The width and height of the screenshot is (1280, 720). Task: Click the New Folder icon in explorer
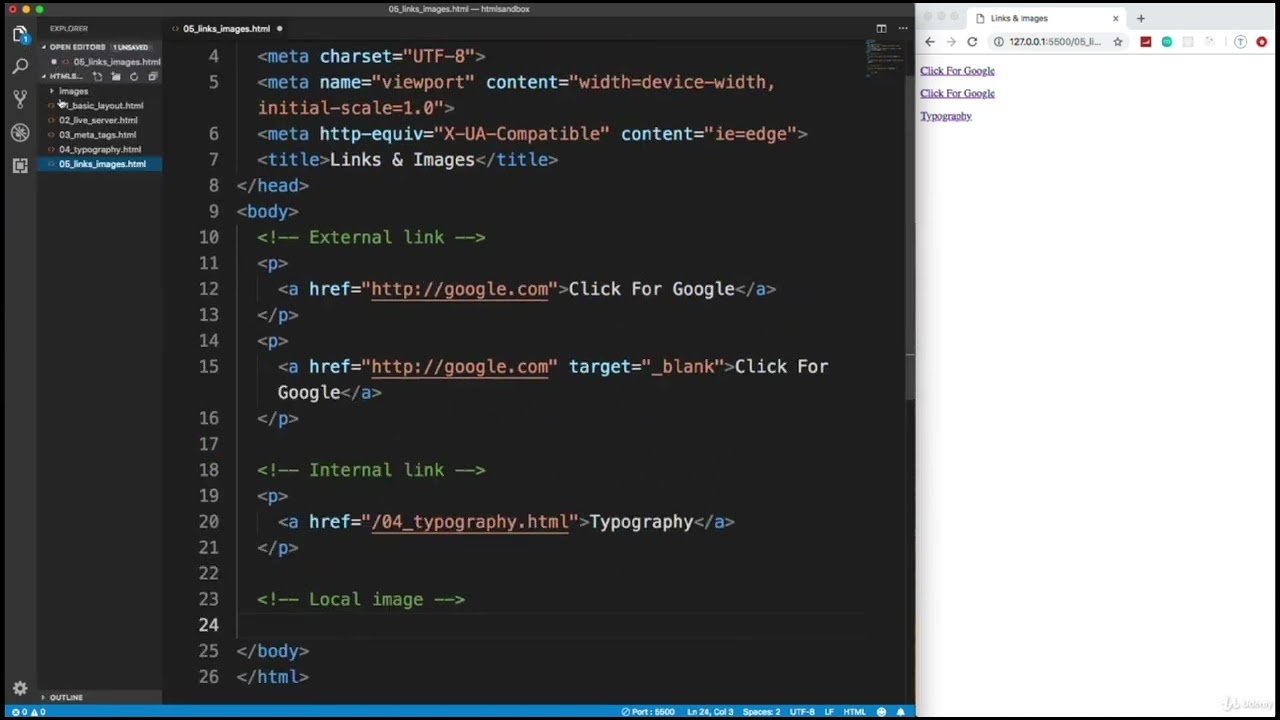tap(116, 77)
